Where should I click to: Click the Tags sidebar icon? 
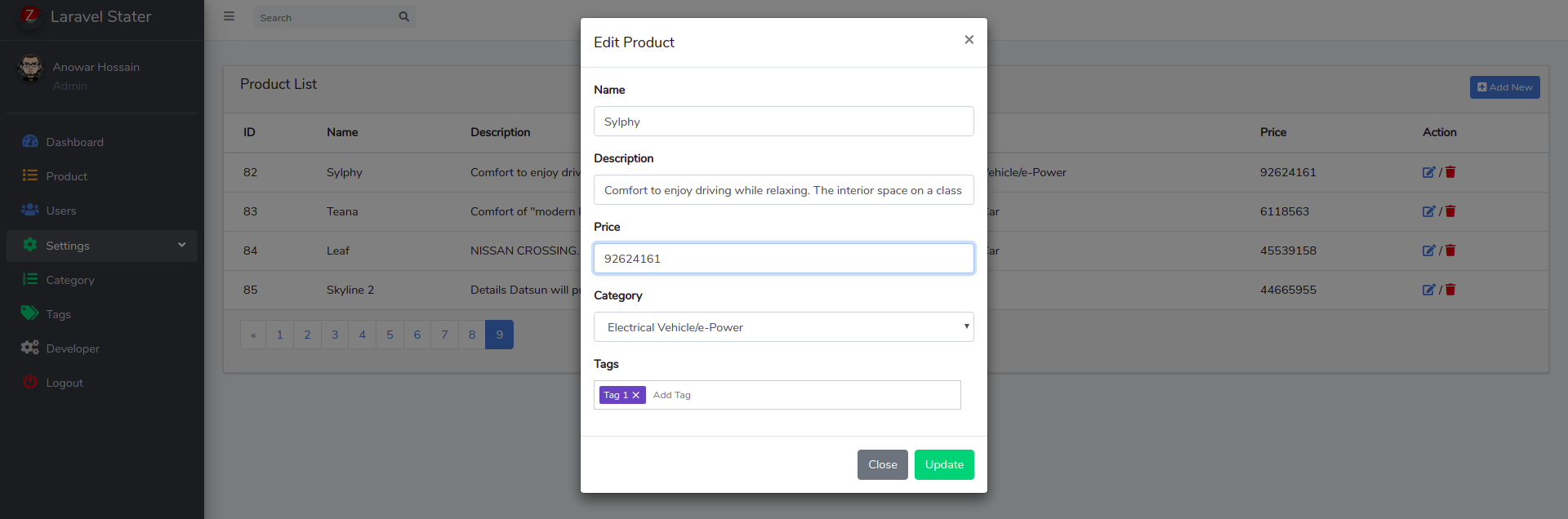[x=30, y=313]
